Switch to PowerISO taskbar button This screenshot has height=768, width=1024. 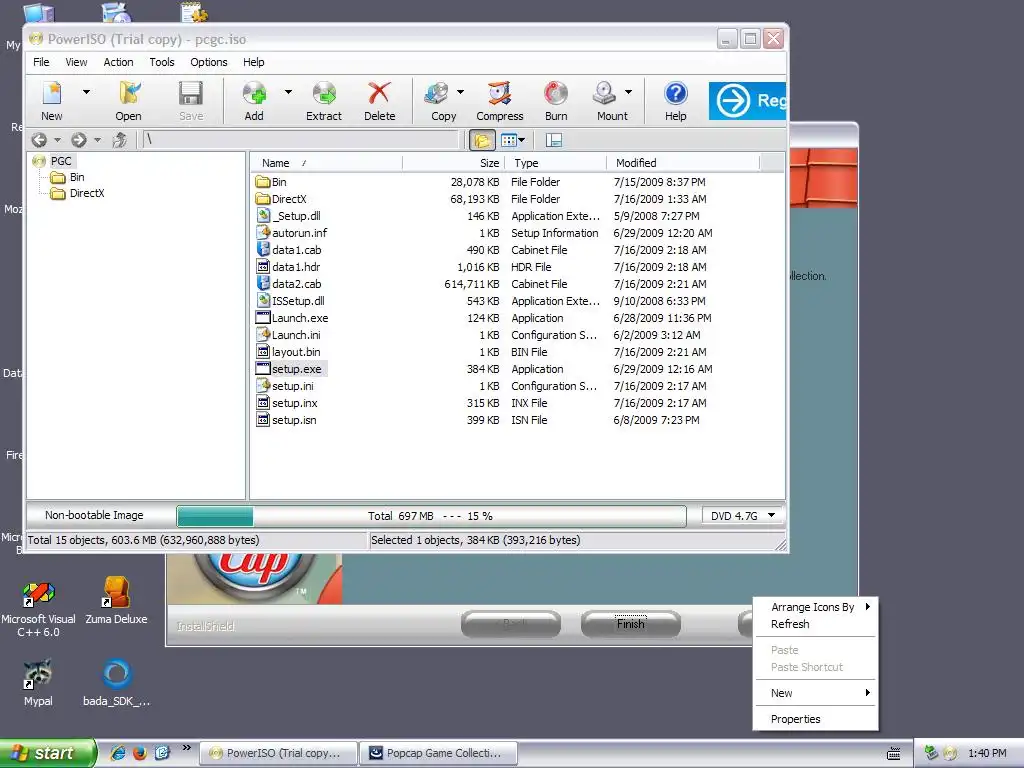[278, 753]
